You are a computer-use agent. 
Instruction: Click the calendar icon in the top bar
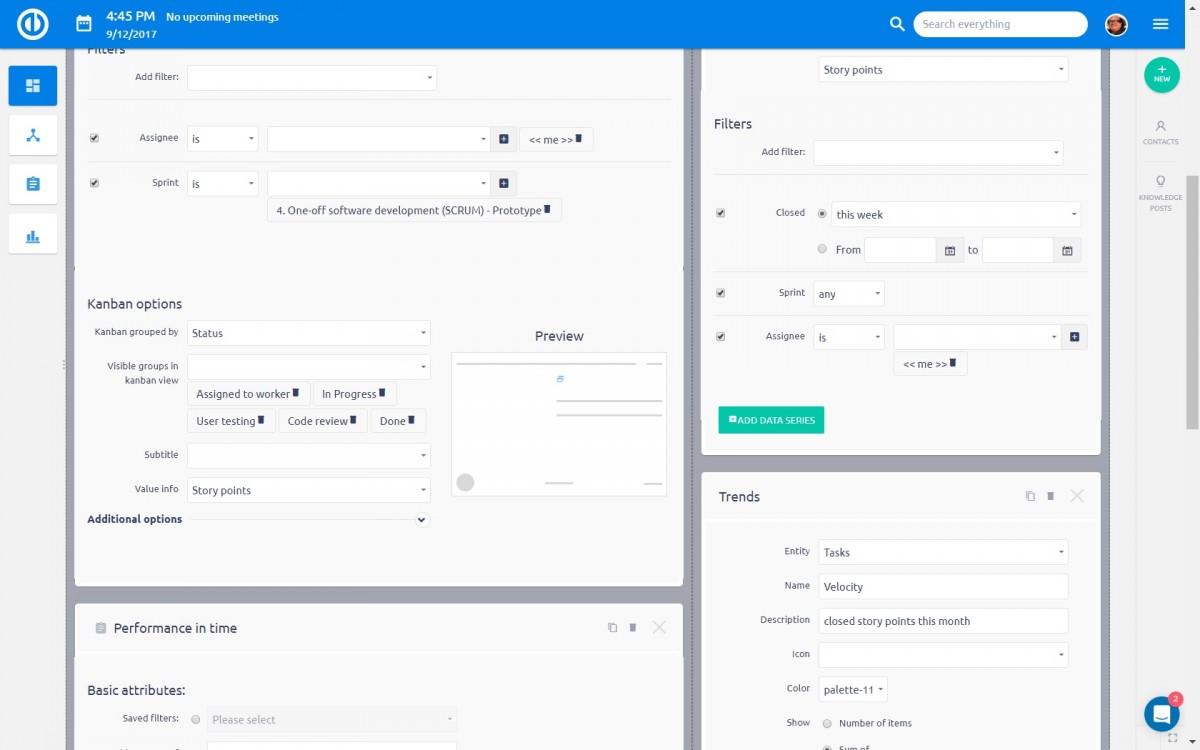tap(84, 23)
